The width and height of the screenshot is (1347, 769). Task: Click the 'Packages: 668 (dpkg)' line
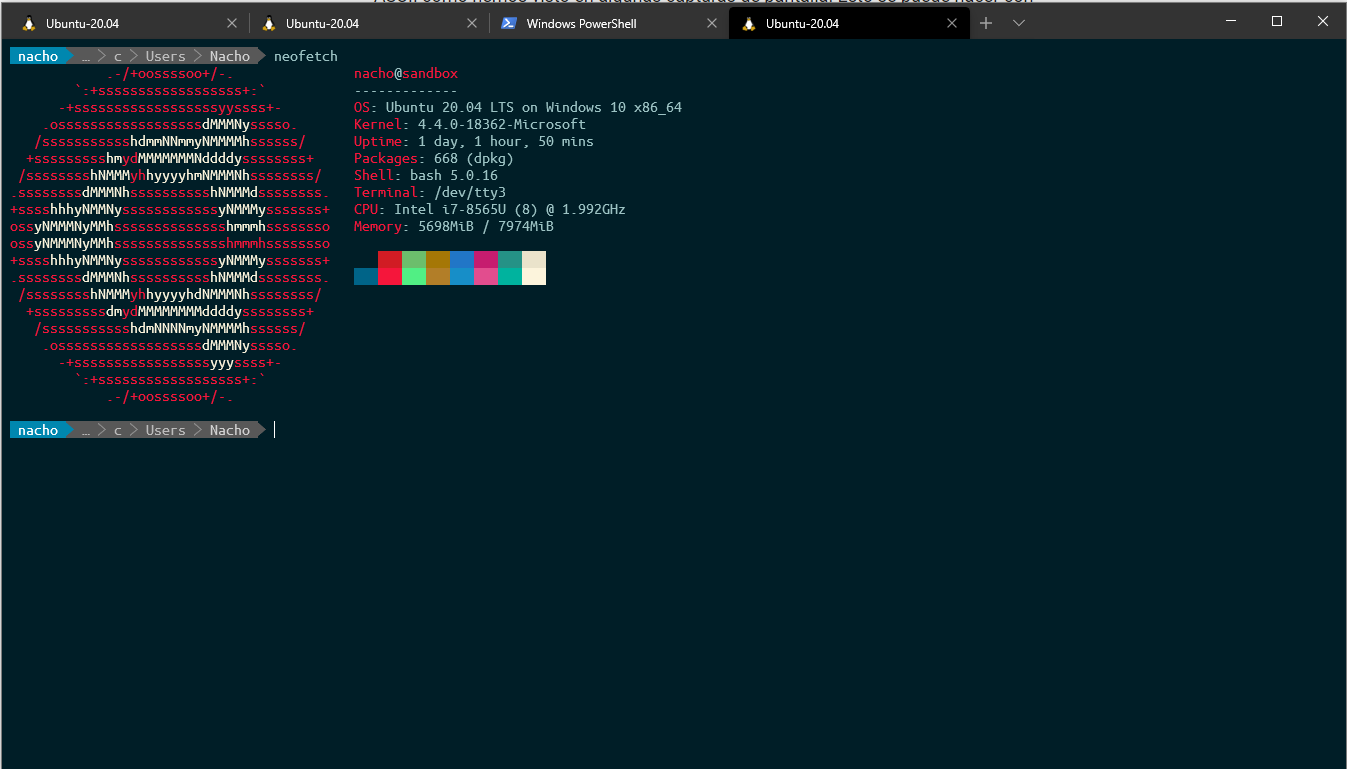click(434, 158)
